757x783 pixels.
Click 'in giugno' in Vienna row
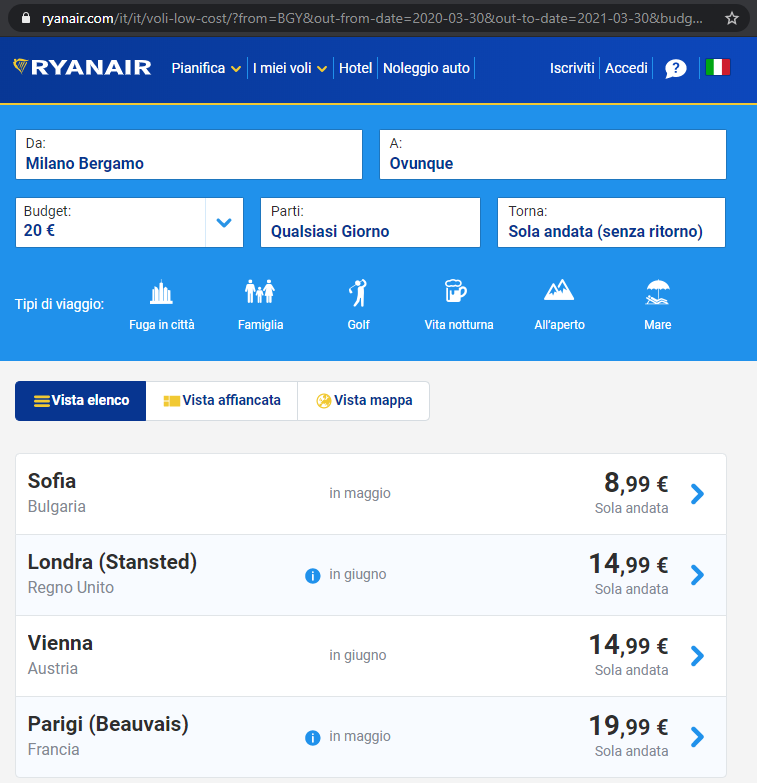tap(358, 655)
